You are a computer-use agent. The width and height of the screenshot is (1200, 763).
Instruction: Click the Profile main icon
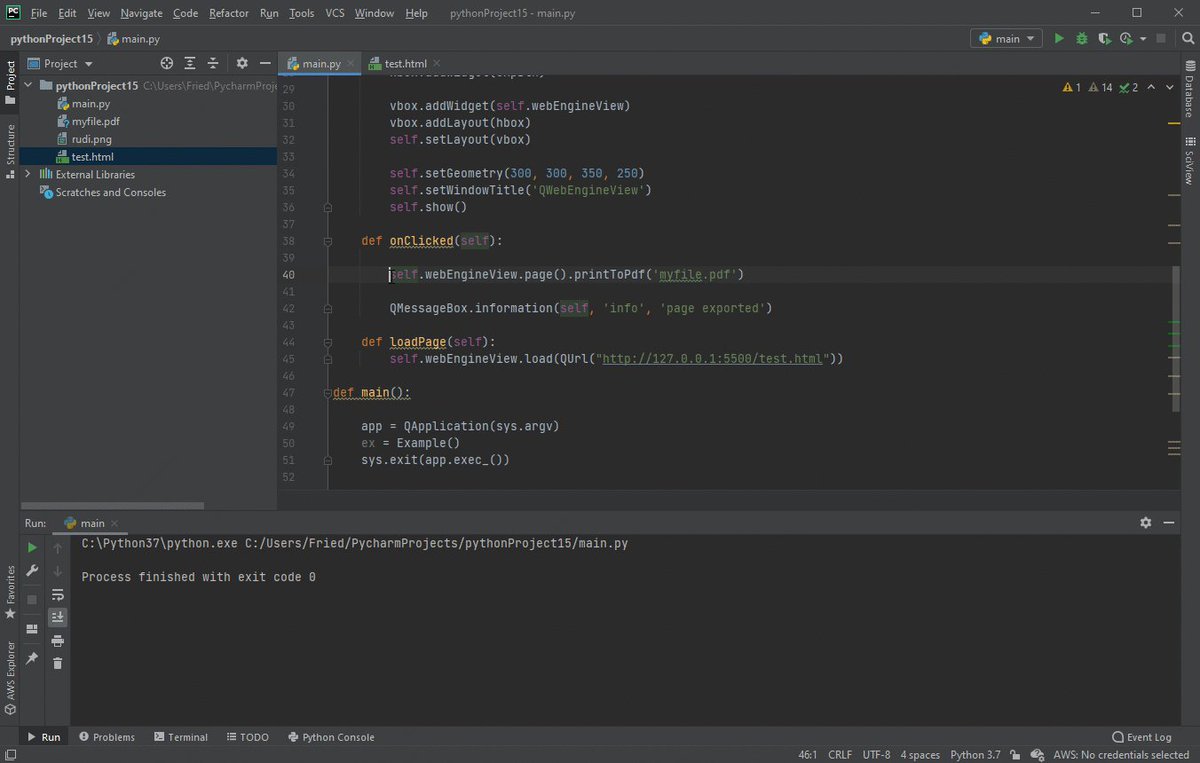point(1125,39)
